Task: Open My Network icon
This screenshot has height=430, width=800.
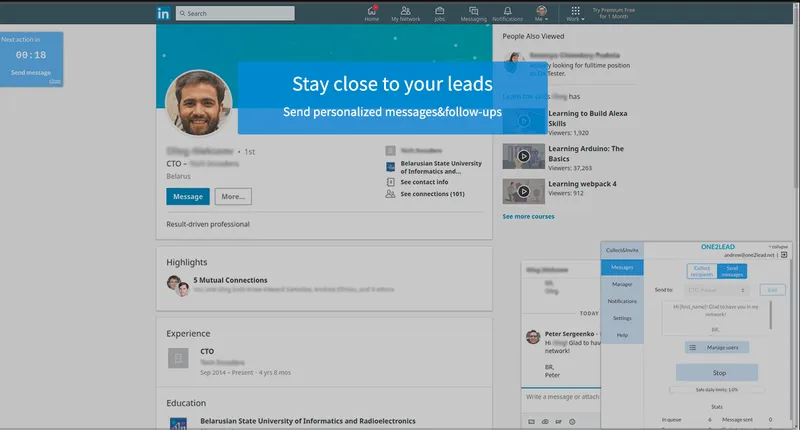Action: tap(406, 13)
